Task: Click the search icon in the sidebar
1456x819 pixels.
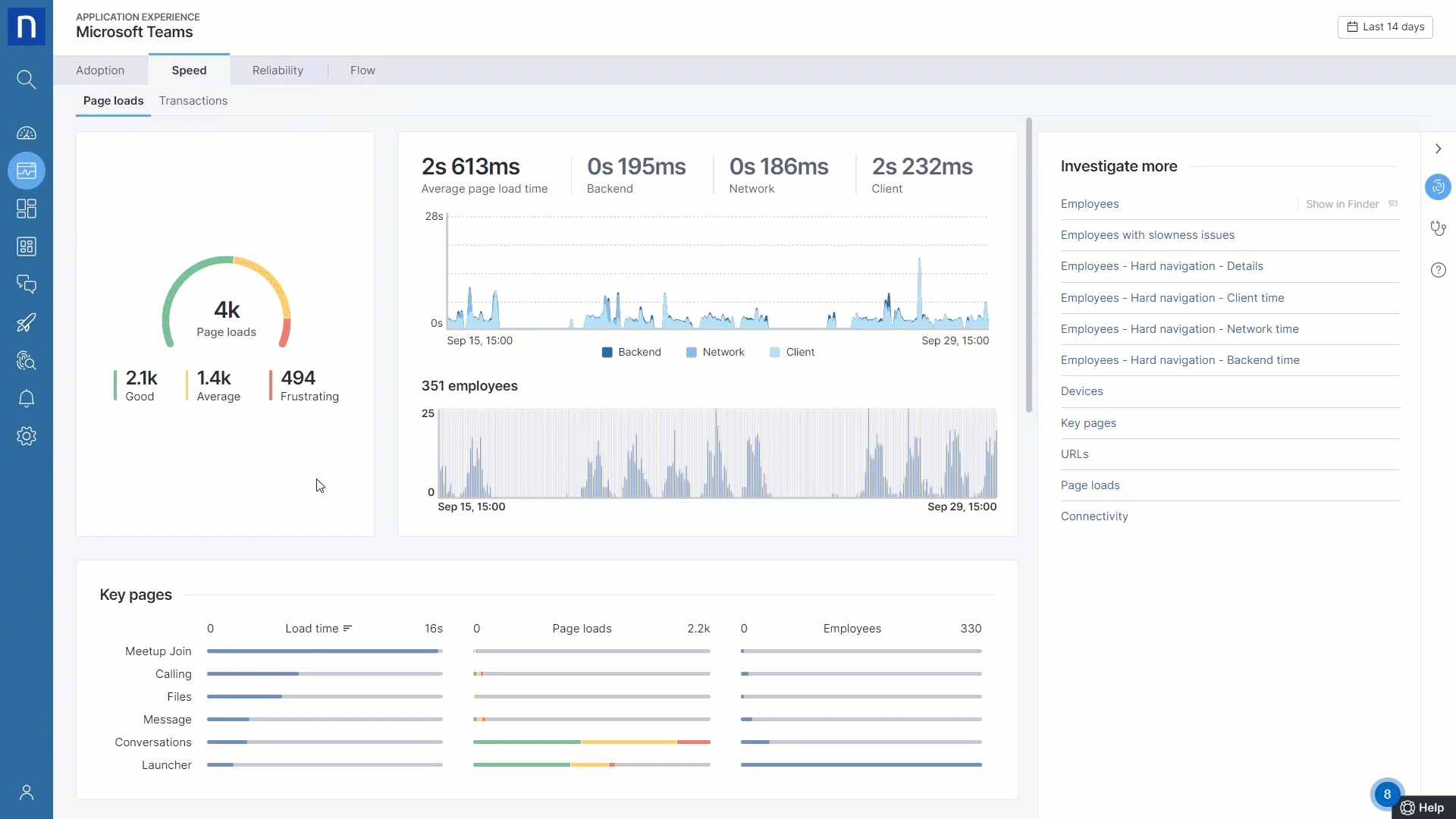Action: click(x=27, y=80)
